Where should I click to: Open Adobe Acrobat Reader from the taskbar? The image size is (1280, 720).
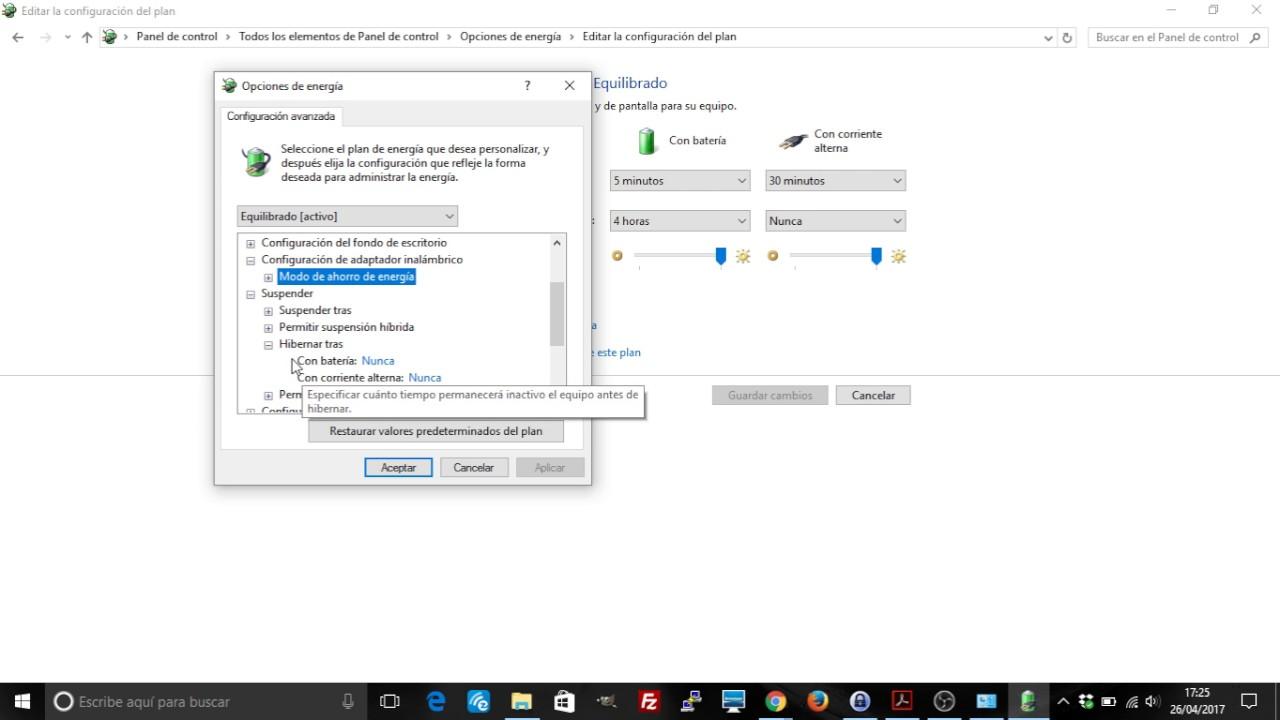tap(901, 701)
